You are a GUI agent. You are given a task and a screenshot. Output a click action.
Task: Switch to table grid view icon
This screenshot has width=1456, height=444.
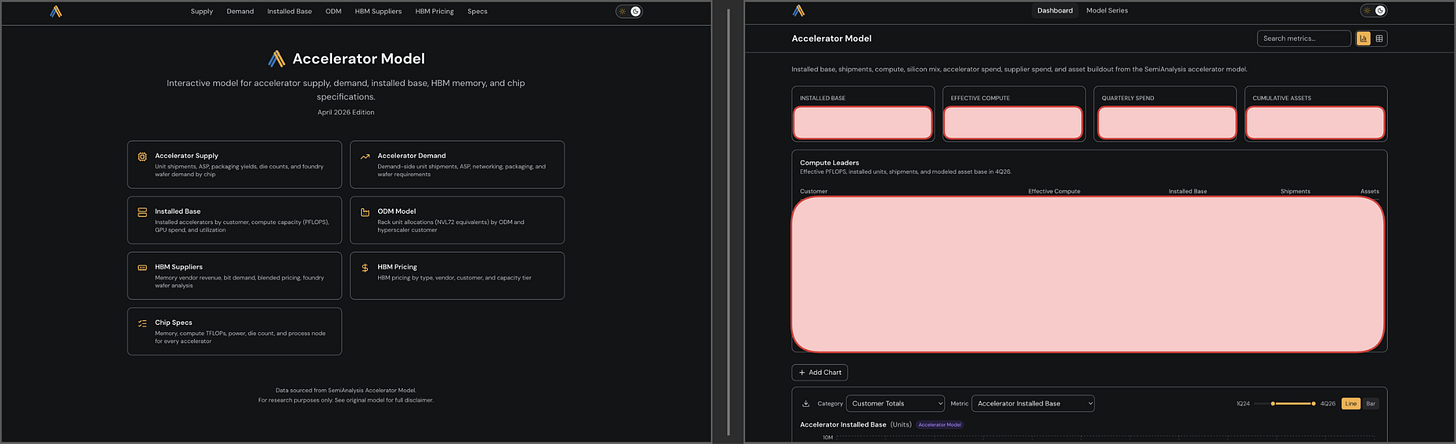coord(1380,39)
